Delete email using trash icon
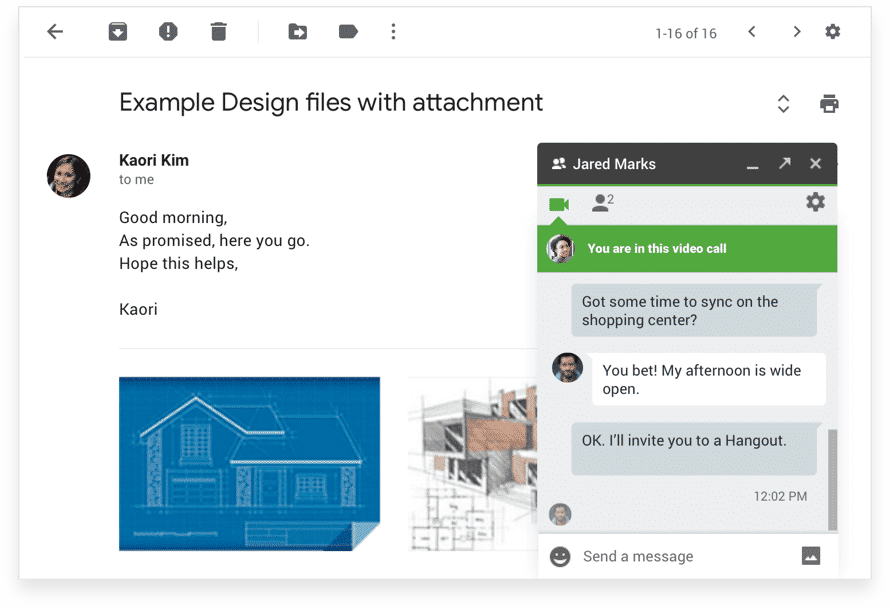 (219, 32)
